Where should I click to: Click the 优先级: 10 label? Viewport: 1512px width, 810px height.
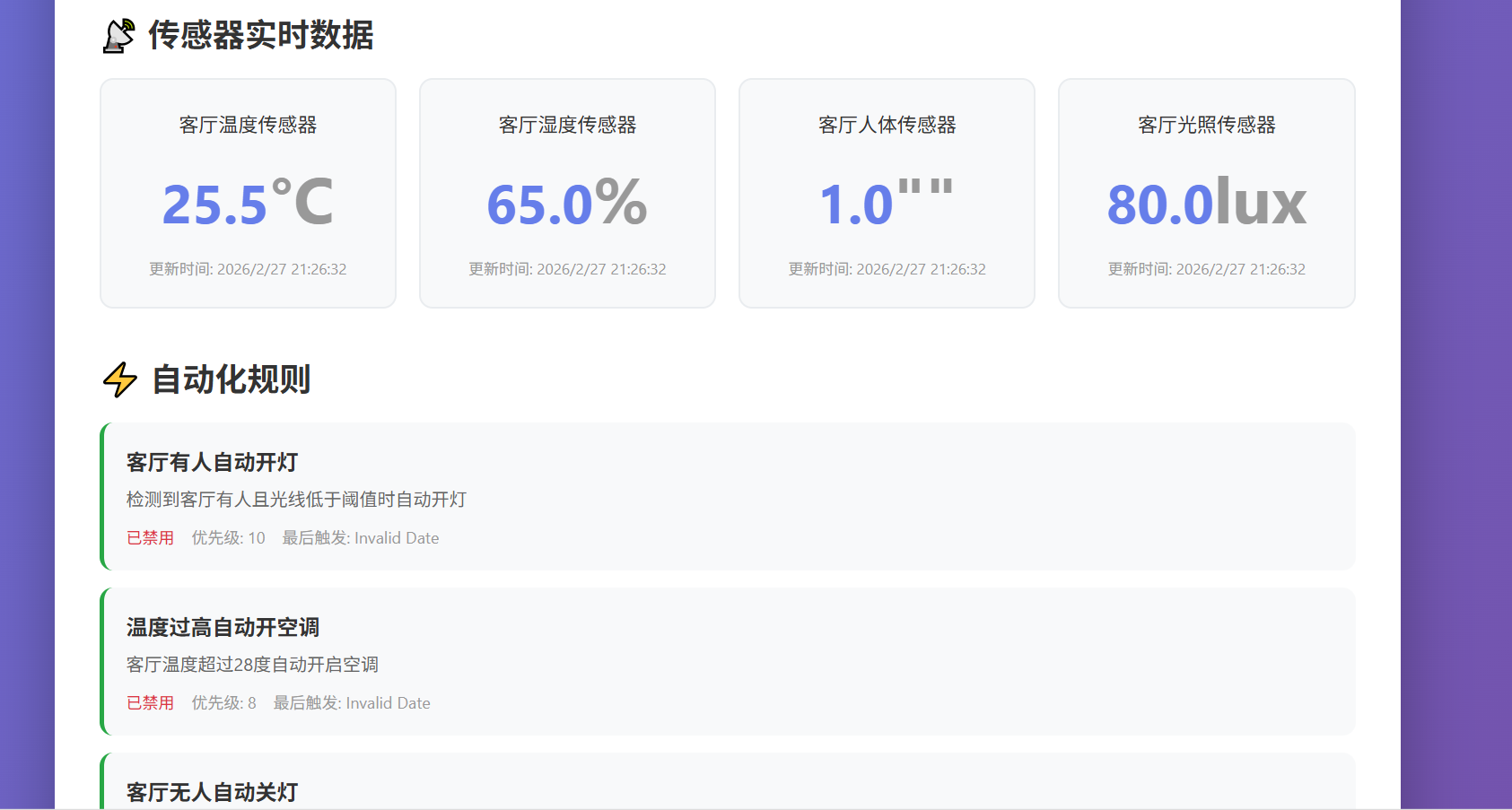pyautogui.click(x=228, y=538)
